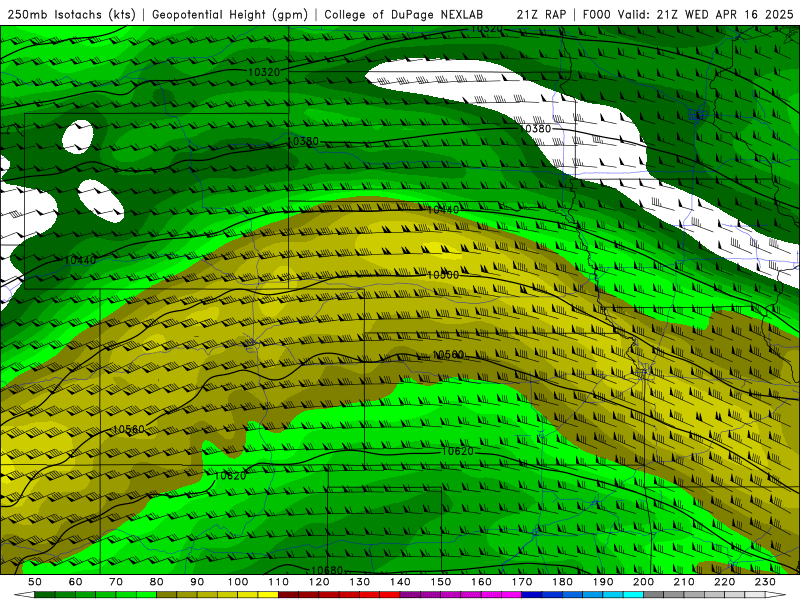Click the 200 knot scale label
Image resolution: width=800 pixels, height=600 pixels.
coord(643,582)
